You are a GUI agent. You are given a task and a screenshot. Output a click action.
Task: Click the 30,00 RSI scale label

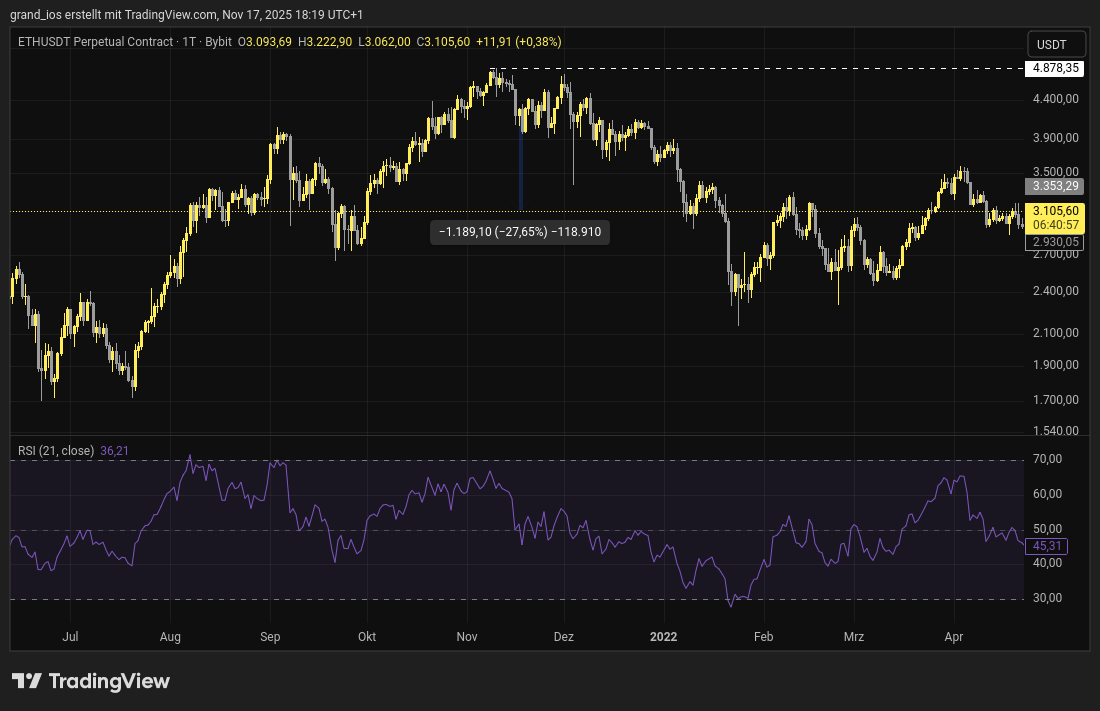click(x=1047, y=598)
